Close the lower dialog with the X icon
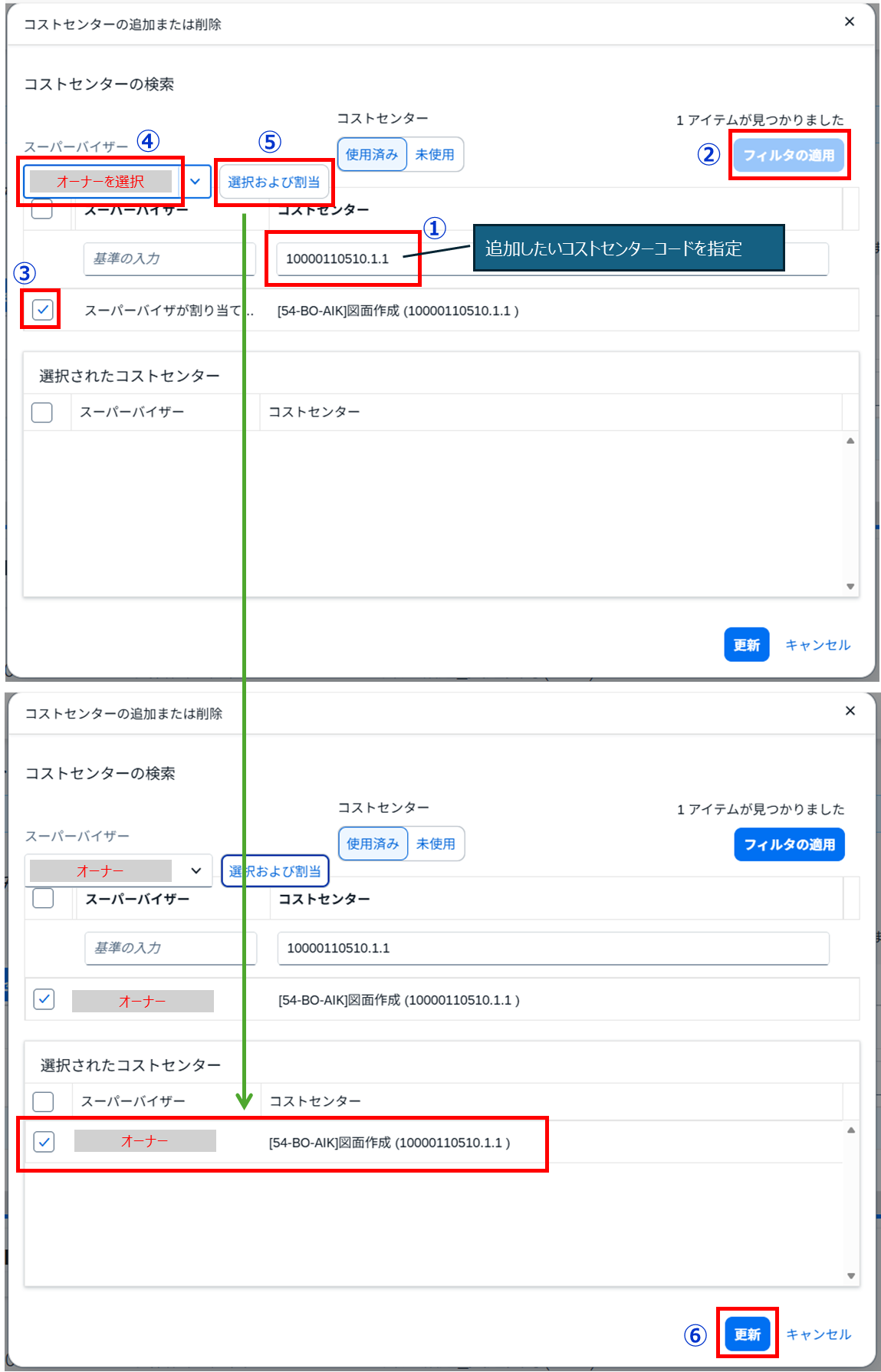Viewport: 881px width, 1372px height. [x=850, y=711]
